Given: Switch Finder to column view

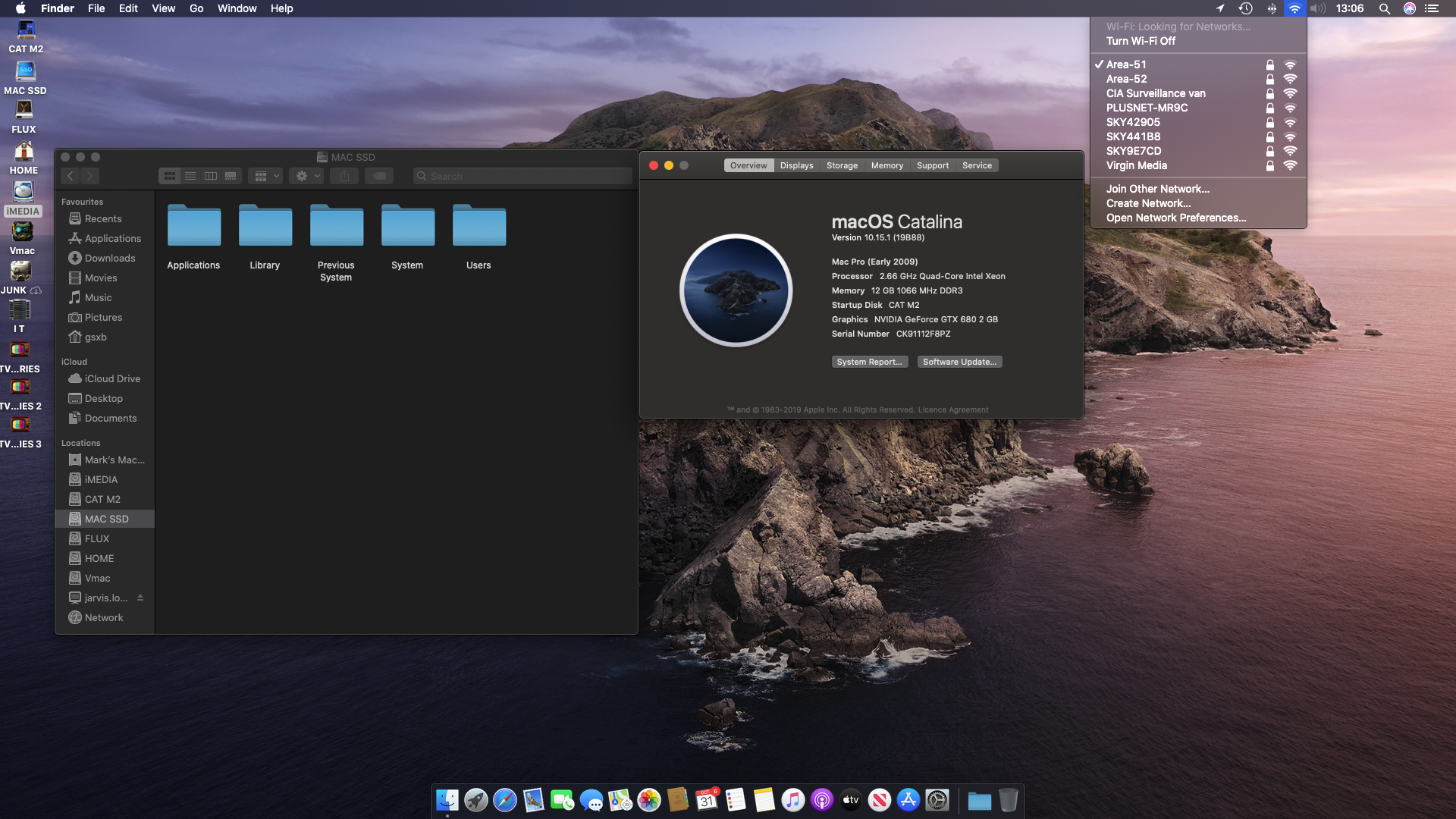Looking at the screenshot, I should 211,176.
